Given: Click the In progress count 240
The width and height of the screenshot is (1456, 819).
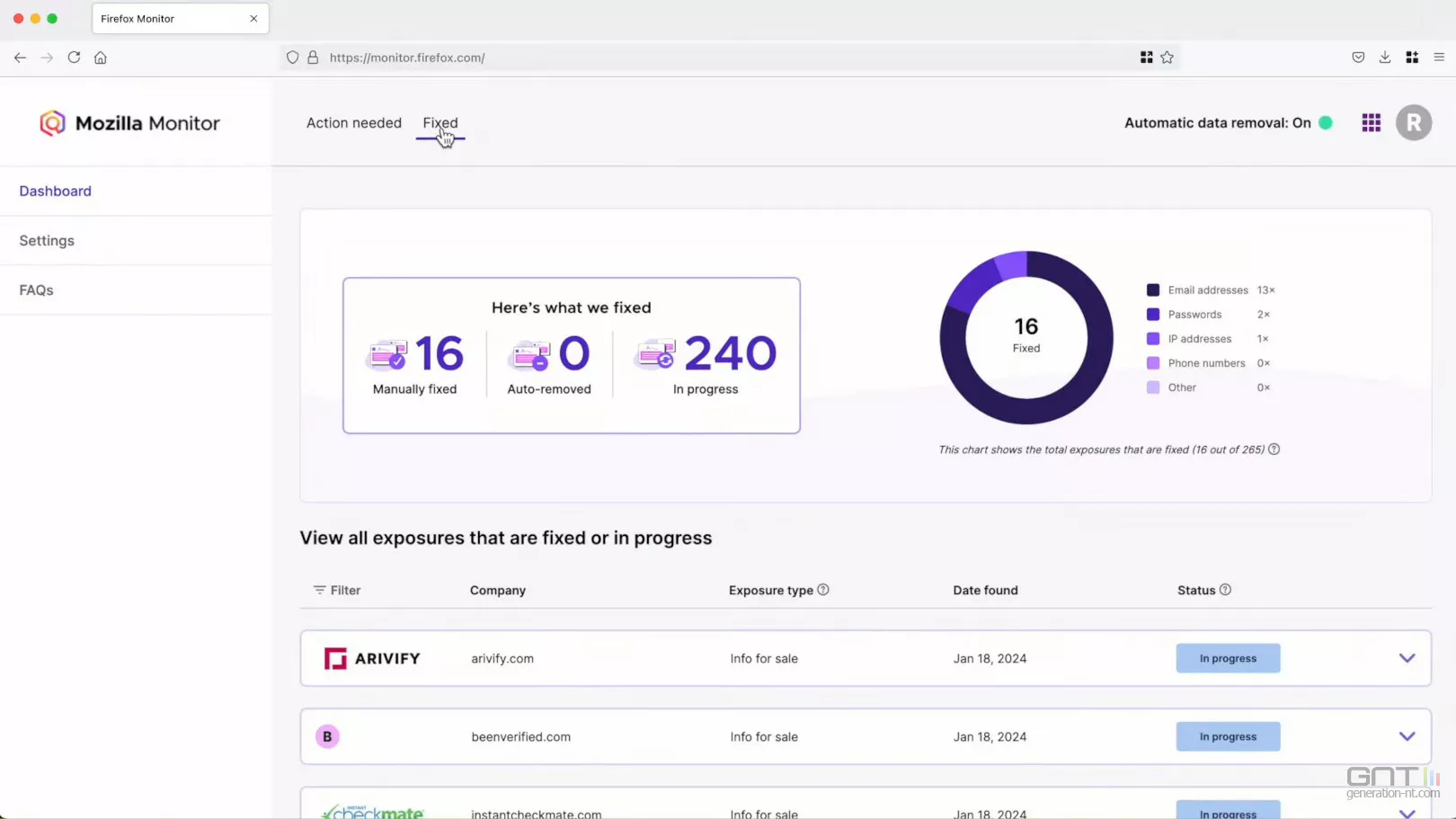Looking at the screenshot, I should point(731,353).
